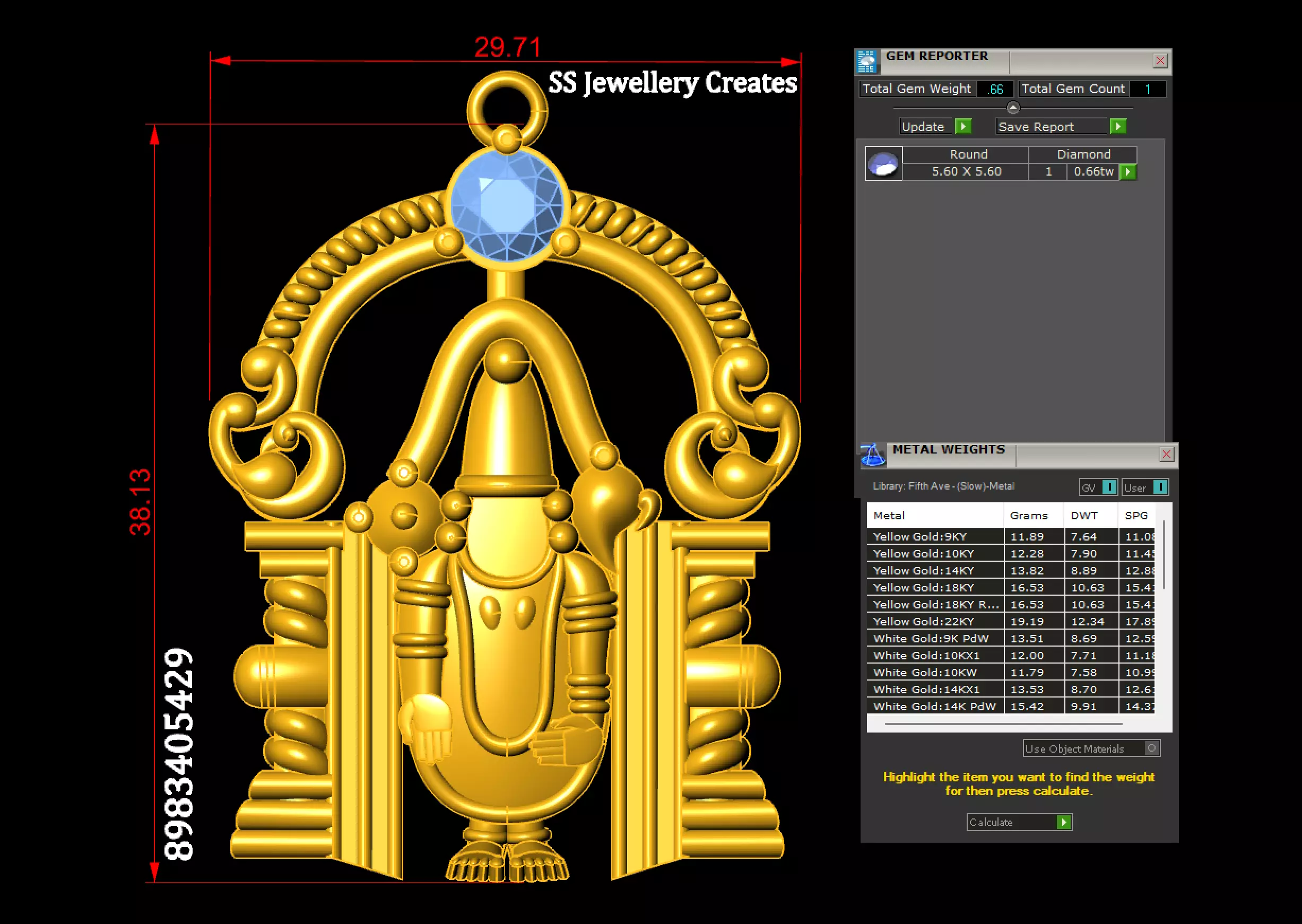This screenshot has width=1302, height=924.
Task: Click the metal table horizontal scrollbar
Action: [x=1004, y=723]
